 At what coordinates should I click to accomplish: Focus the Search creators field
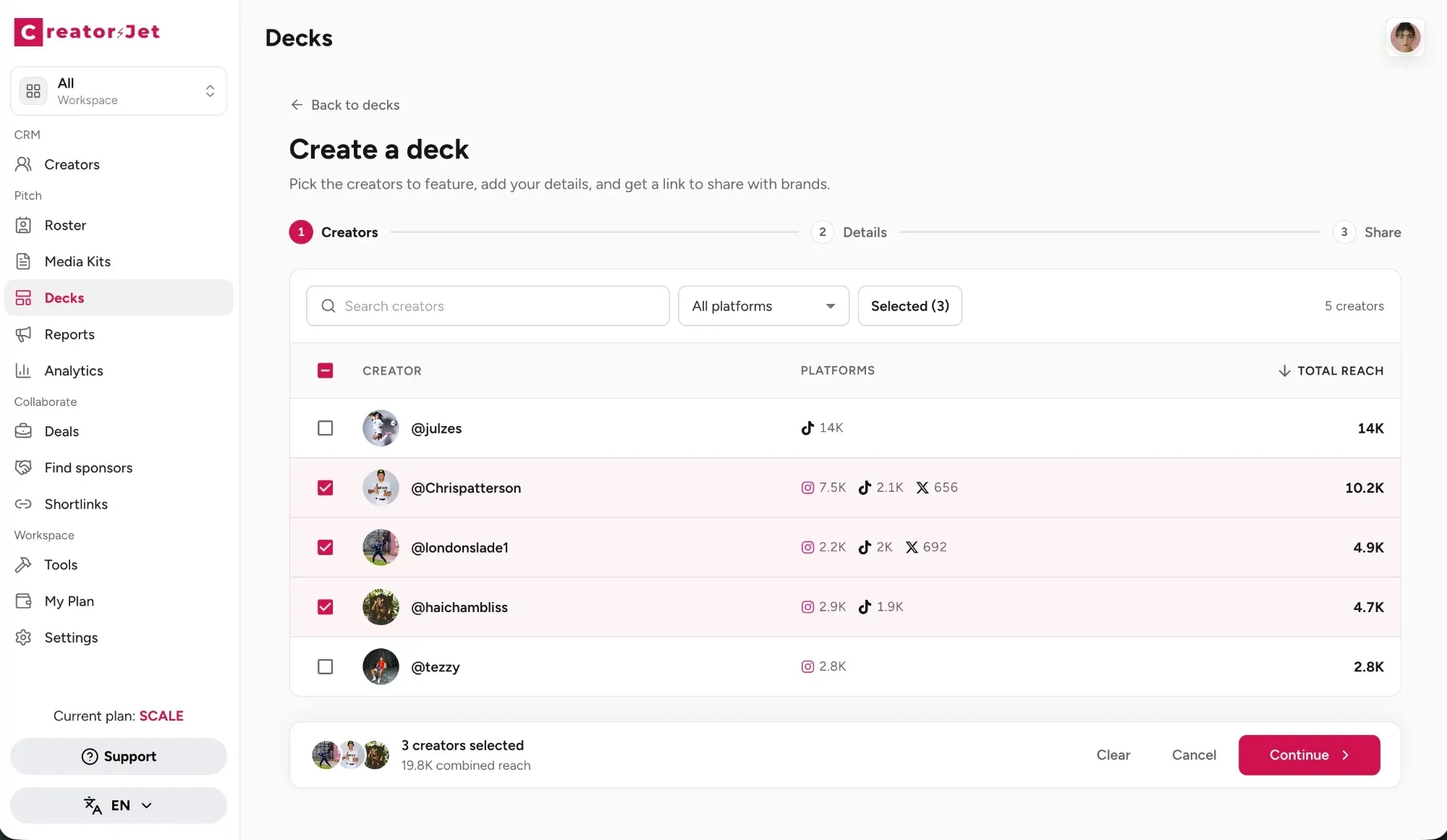click(x=488, y=306)
